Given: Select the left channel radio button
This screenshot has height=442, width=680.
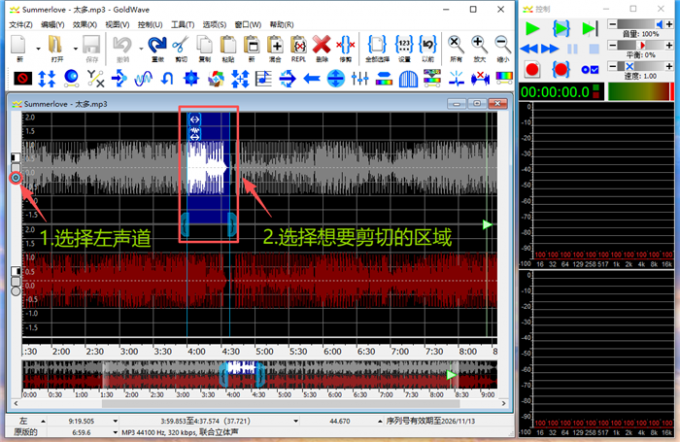Looking at the screenshot, I should click(x=16, y=179).
